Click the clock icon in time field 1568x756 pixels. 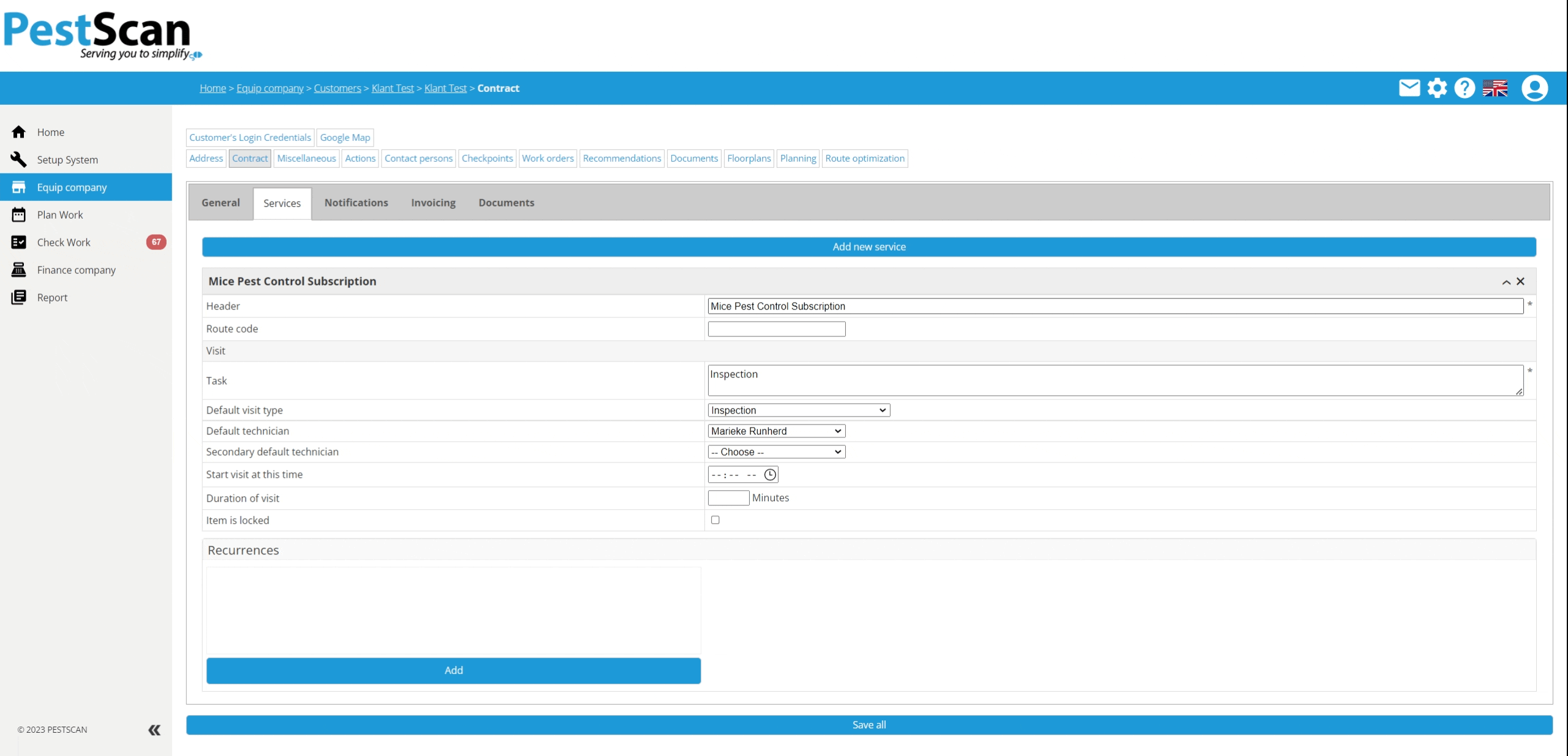click(770, 475)
